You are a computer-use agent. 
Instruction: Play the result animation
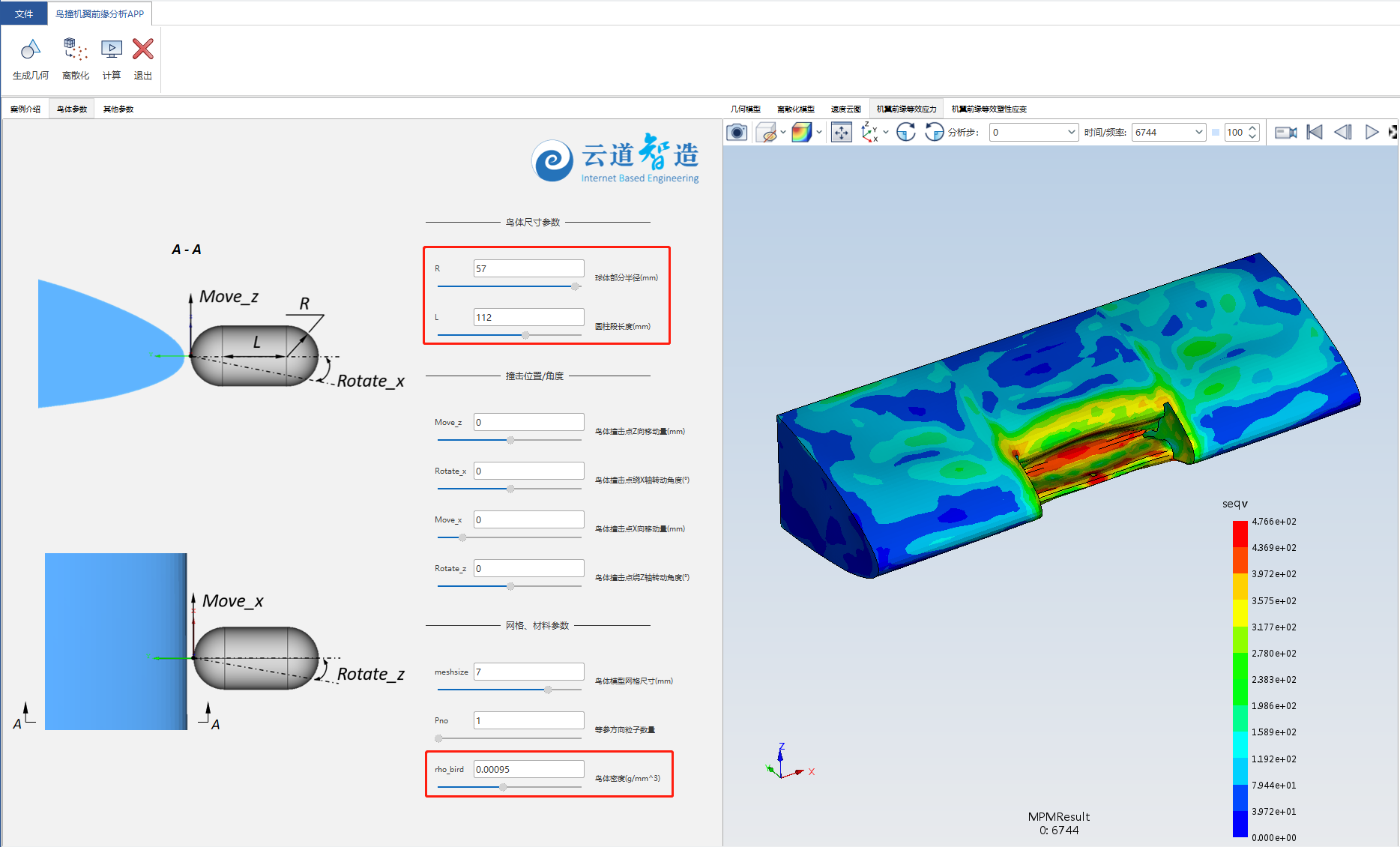(x=1372, y=133)
